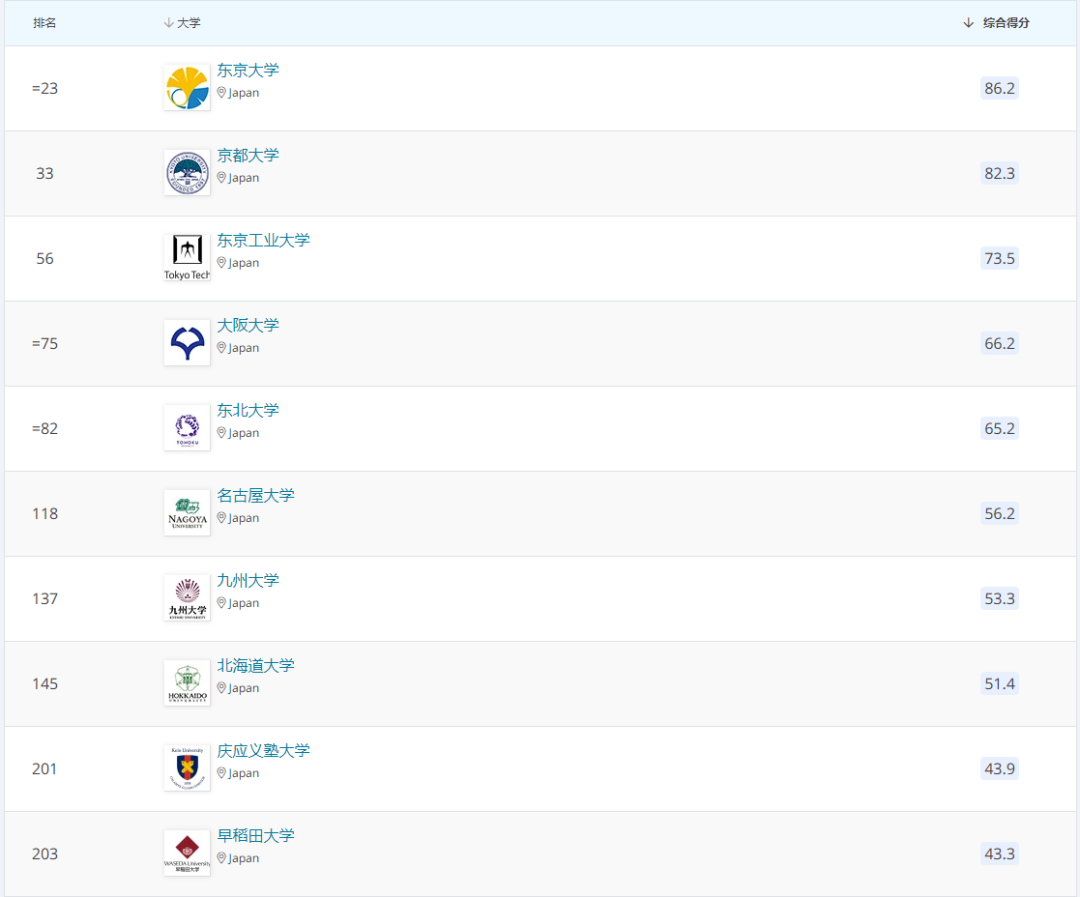Select the score 56.2 badge
The height and width of the screenshot is (897, 1080).
(999, 513)
